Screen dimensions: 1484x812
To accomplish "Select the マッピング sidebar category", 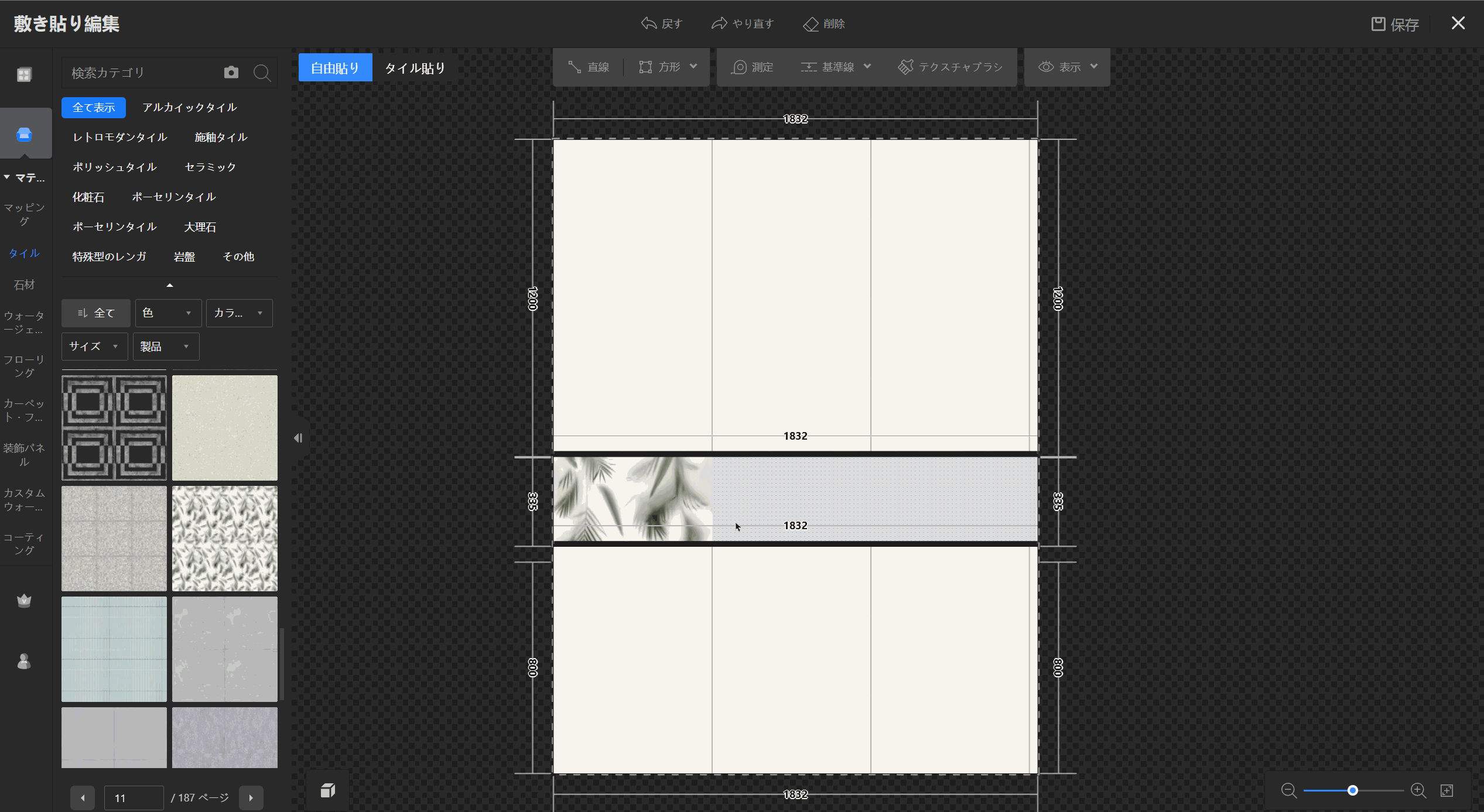I will tap(24, 214).
